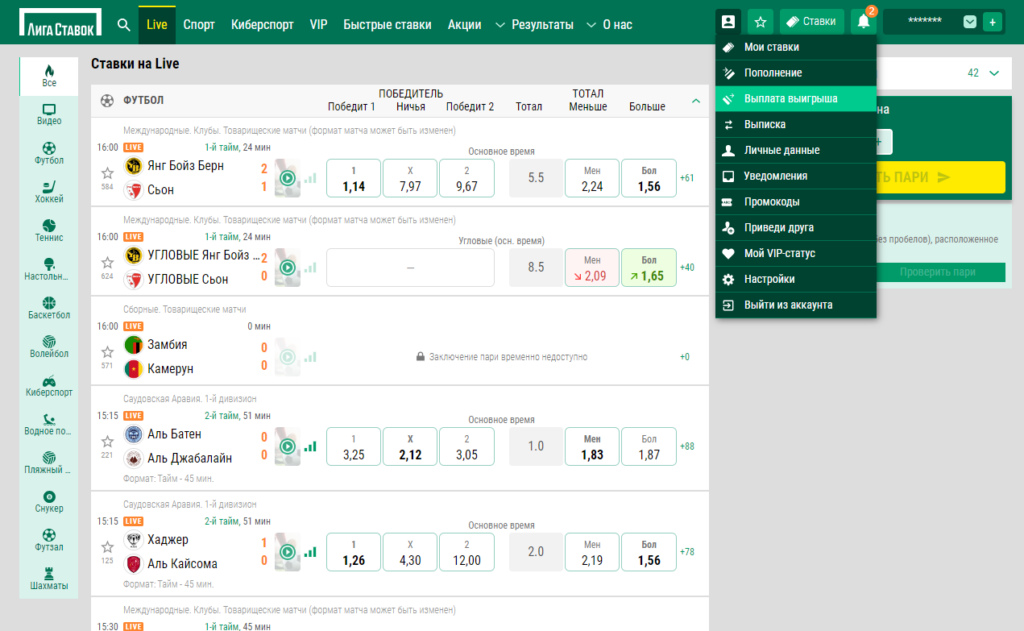The width and height of the screenshot is (1024, 631).
Task: Select Шахматы in sports sidebar
Action: pos(49,579)
